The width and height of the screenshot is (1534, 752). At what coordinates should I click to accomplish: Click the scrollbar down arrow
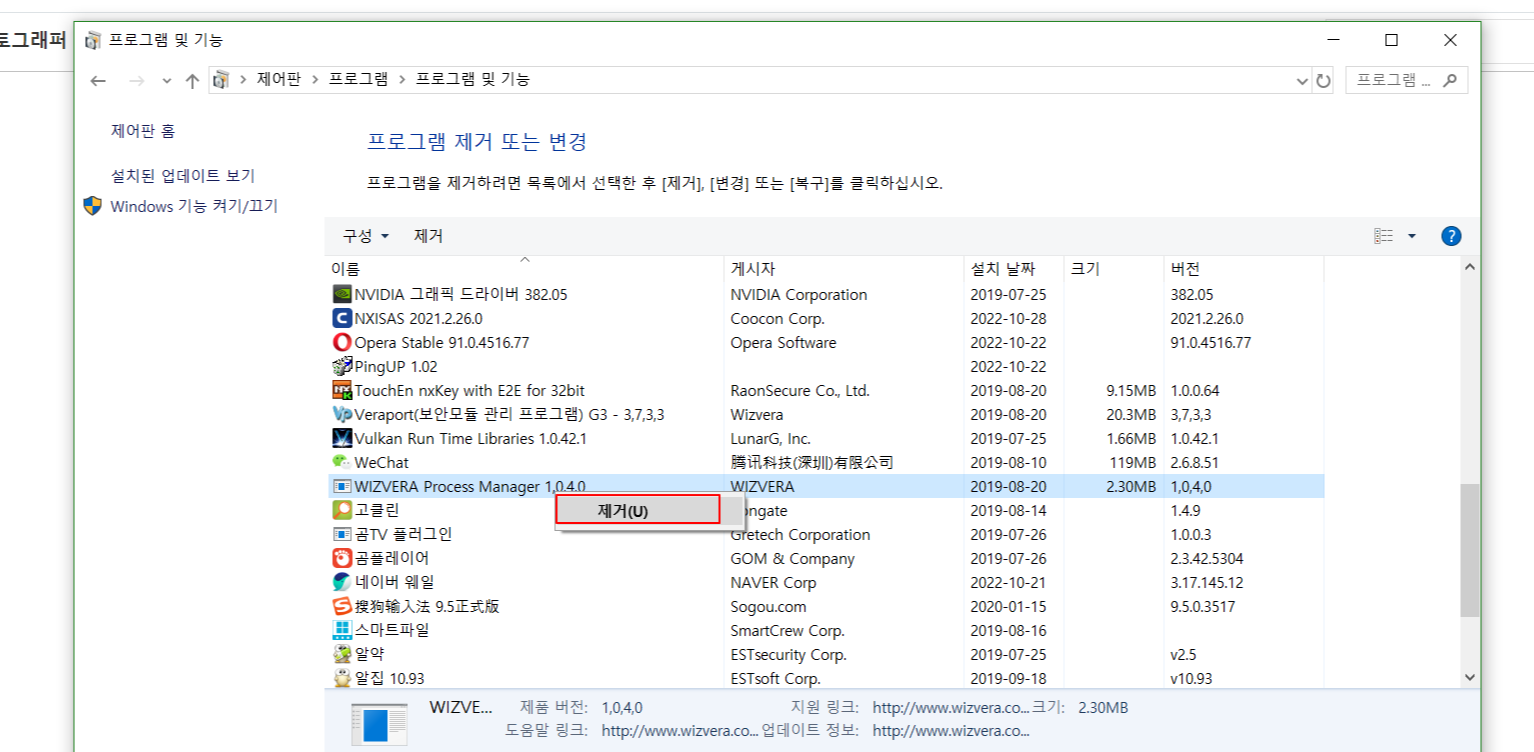tap(1469, 677)
